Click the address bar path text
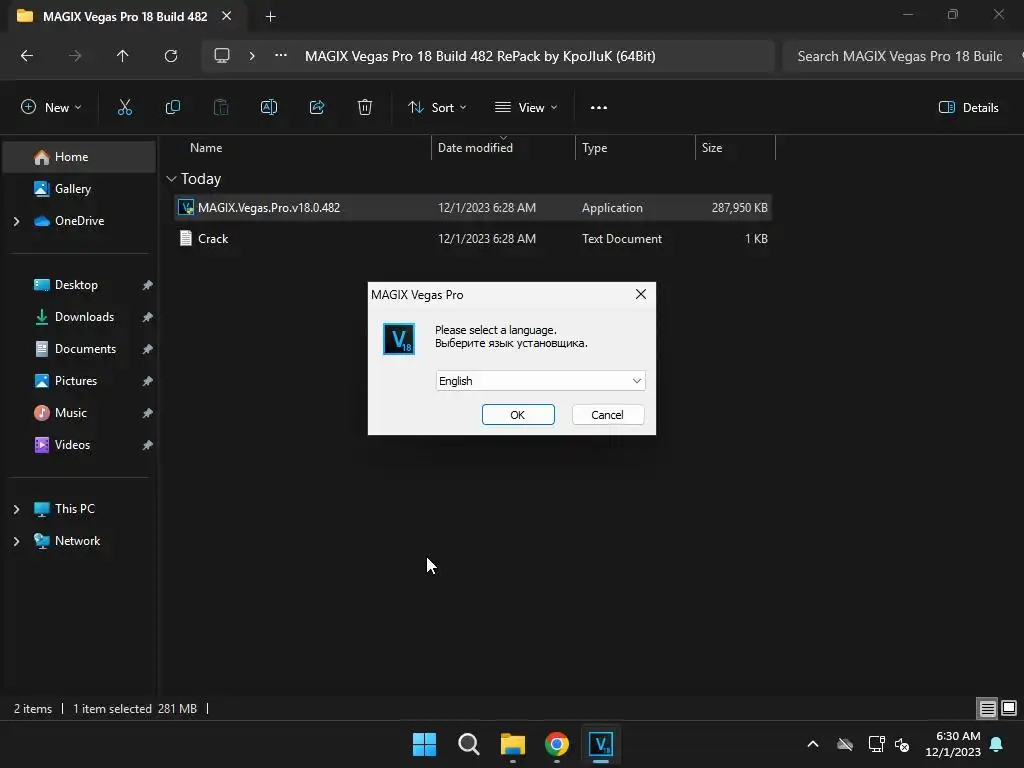The height and width of the screenshot is (768, 1024). click(480, 56)
